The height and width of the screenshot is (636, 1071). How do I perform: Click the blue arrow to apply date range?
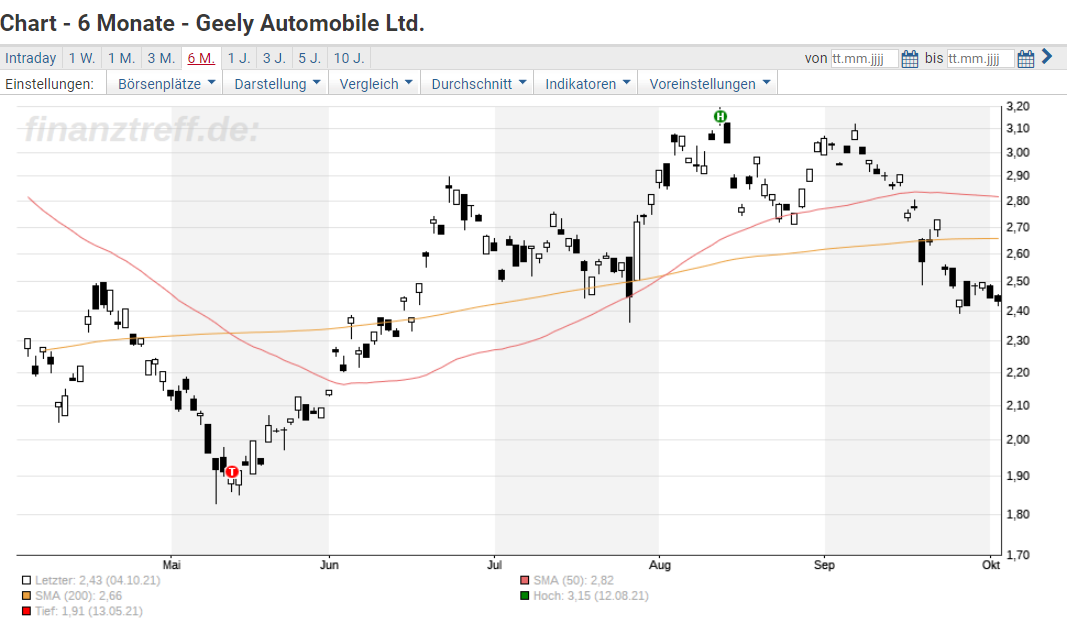tap(1047, 57)
